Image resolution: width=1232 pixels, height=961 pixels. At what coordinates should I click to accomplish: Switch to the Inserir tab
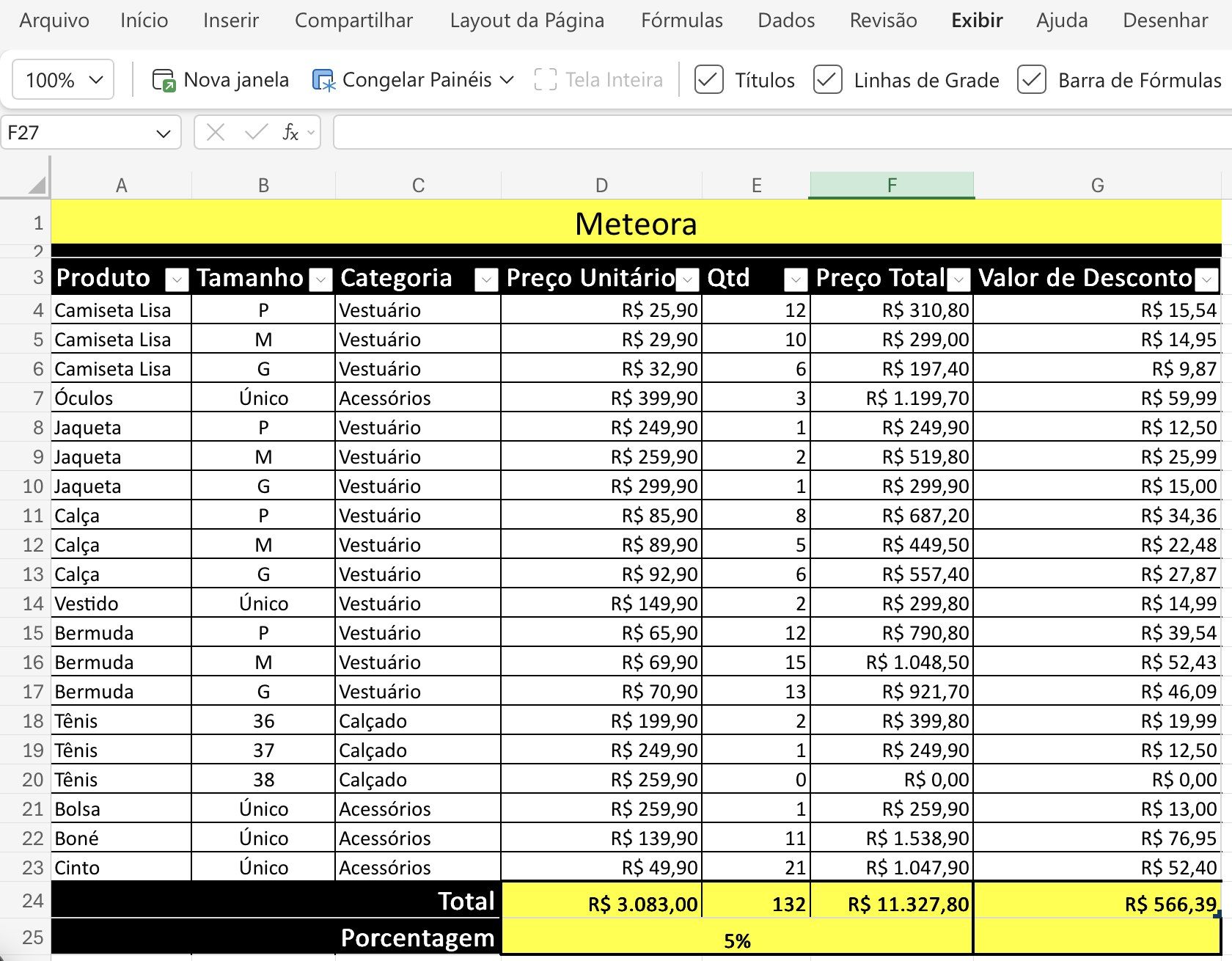pyautogui.click(x=231, y=21)
